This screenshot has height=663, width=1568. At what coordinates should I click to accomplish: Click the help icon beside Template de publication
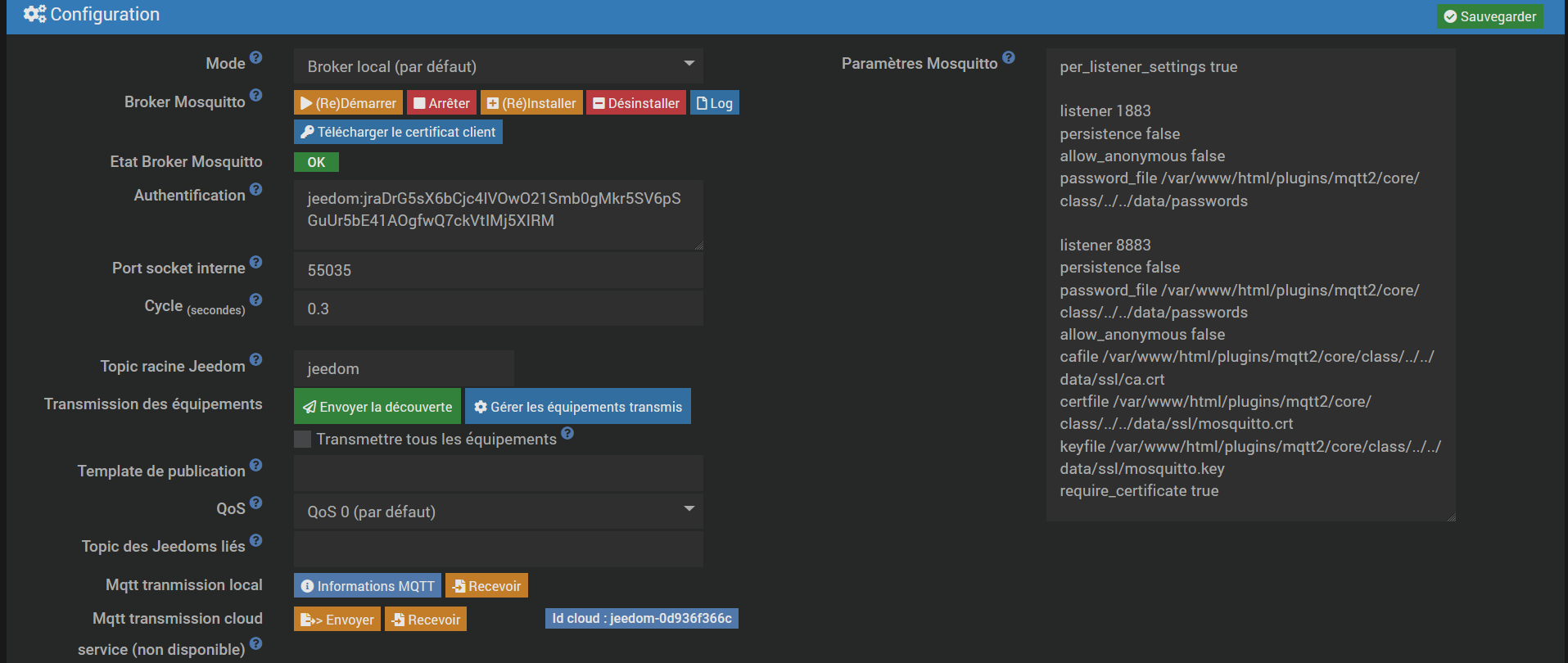click(x=255, y=466)
